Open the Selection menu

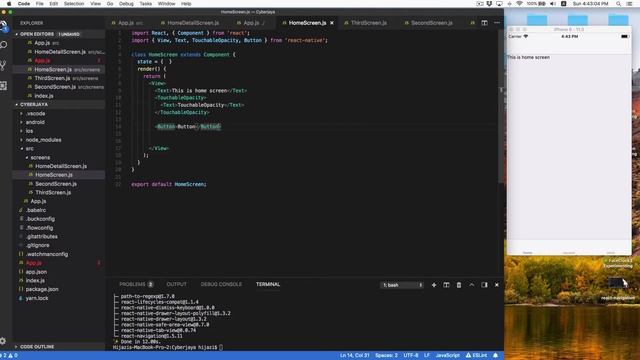click(74, 4)
